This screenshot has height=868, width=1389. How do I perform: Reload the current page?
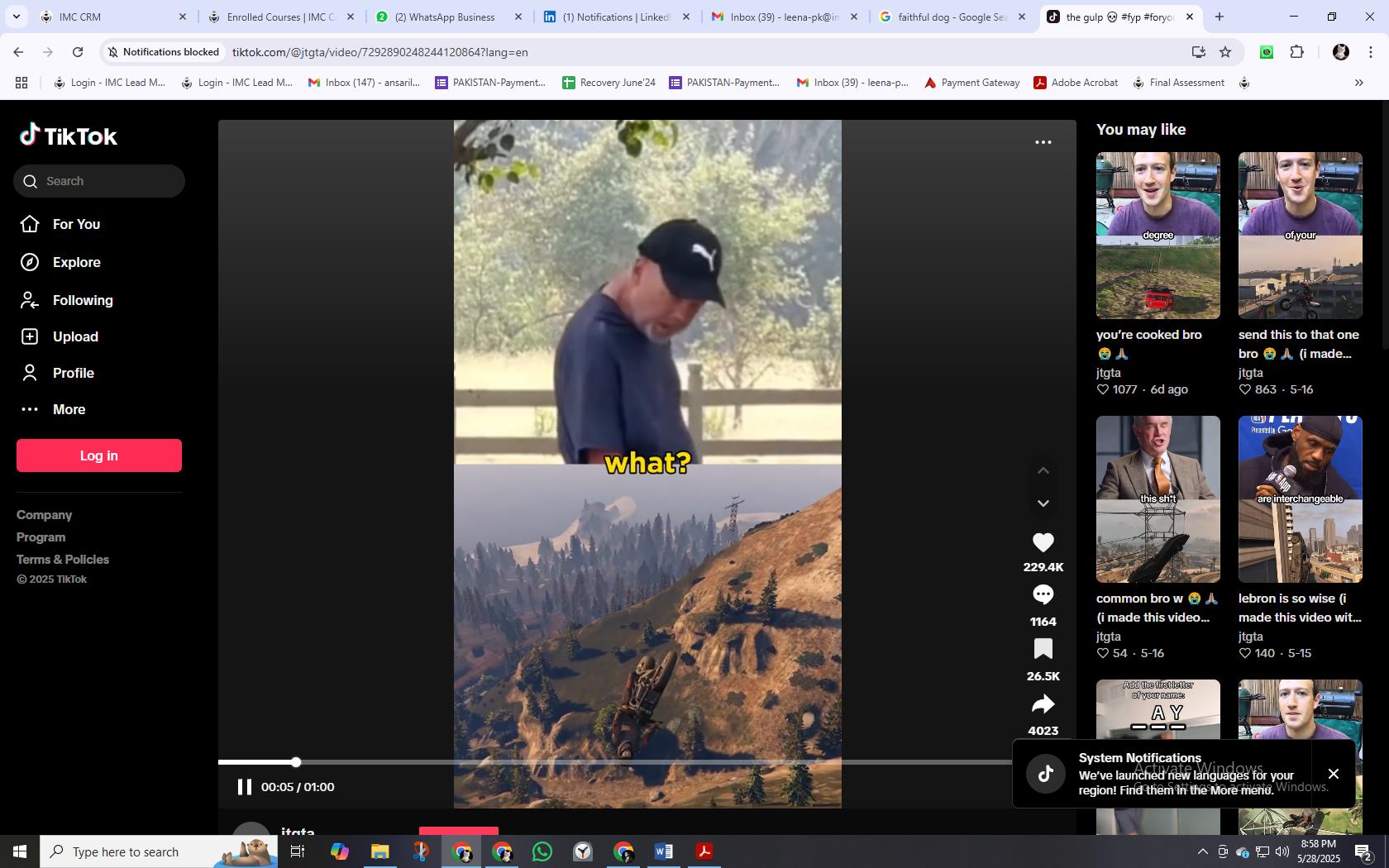tap(78, 52)
